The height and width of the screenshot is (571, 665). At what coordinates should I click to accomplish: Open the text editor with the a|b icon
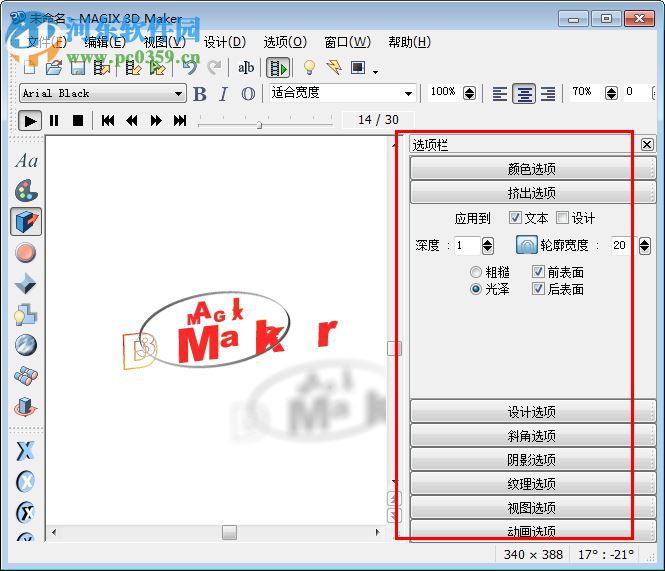coord(246,67)
